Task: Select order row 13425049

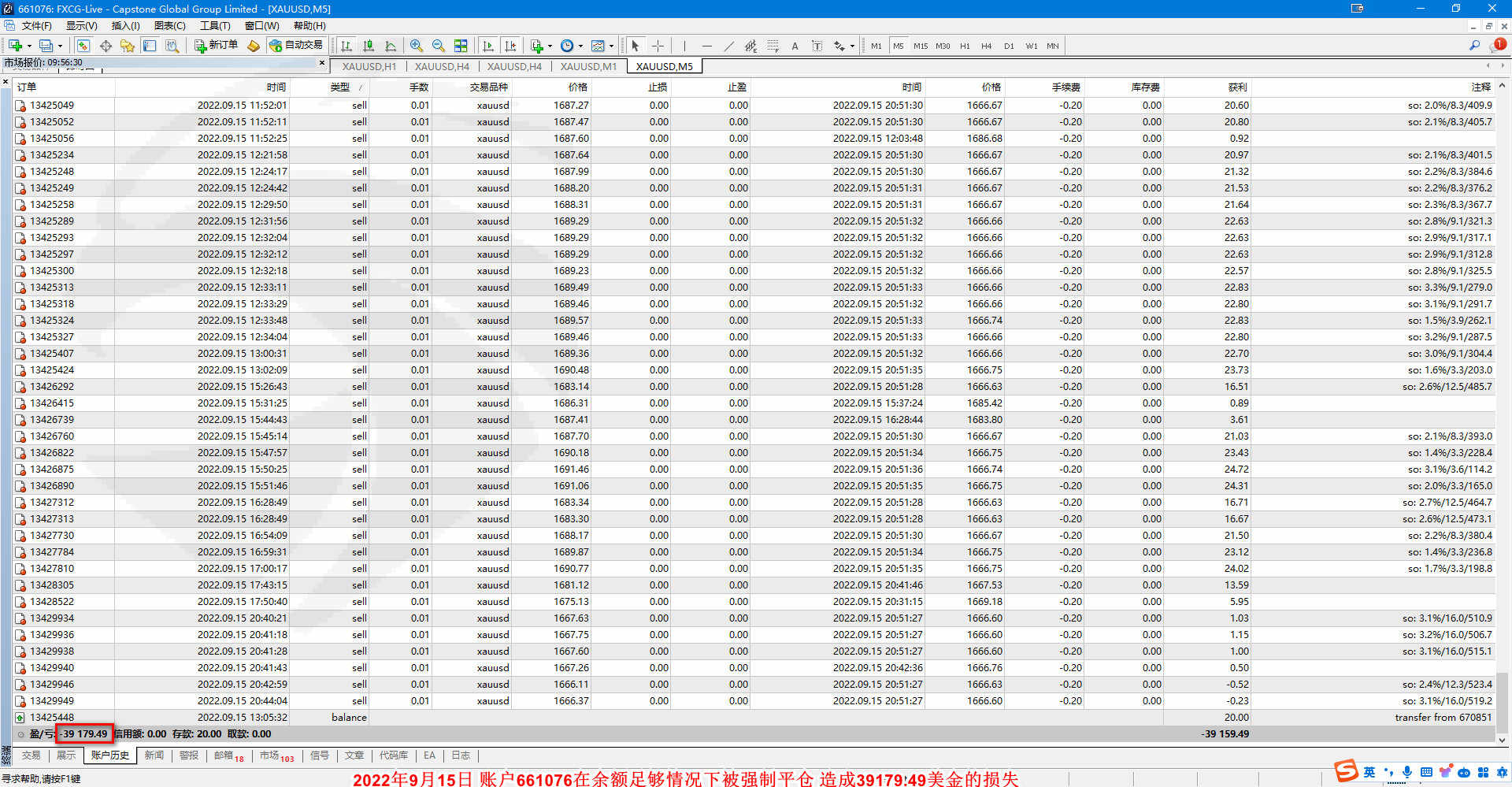Action: (x=754, y=105)
